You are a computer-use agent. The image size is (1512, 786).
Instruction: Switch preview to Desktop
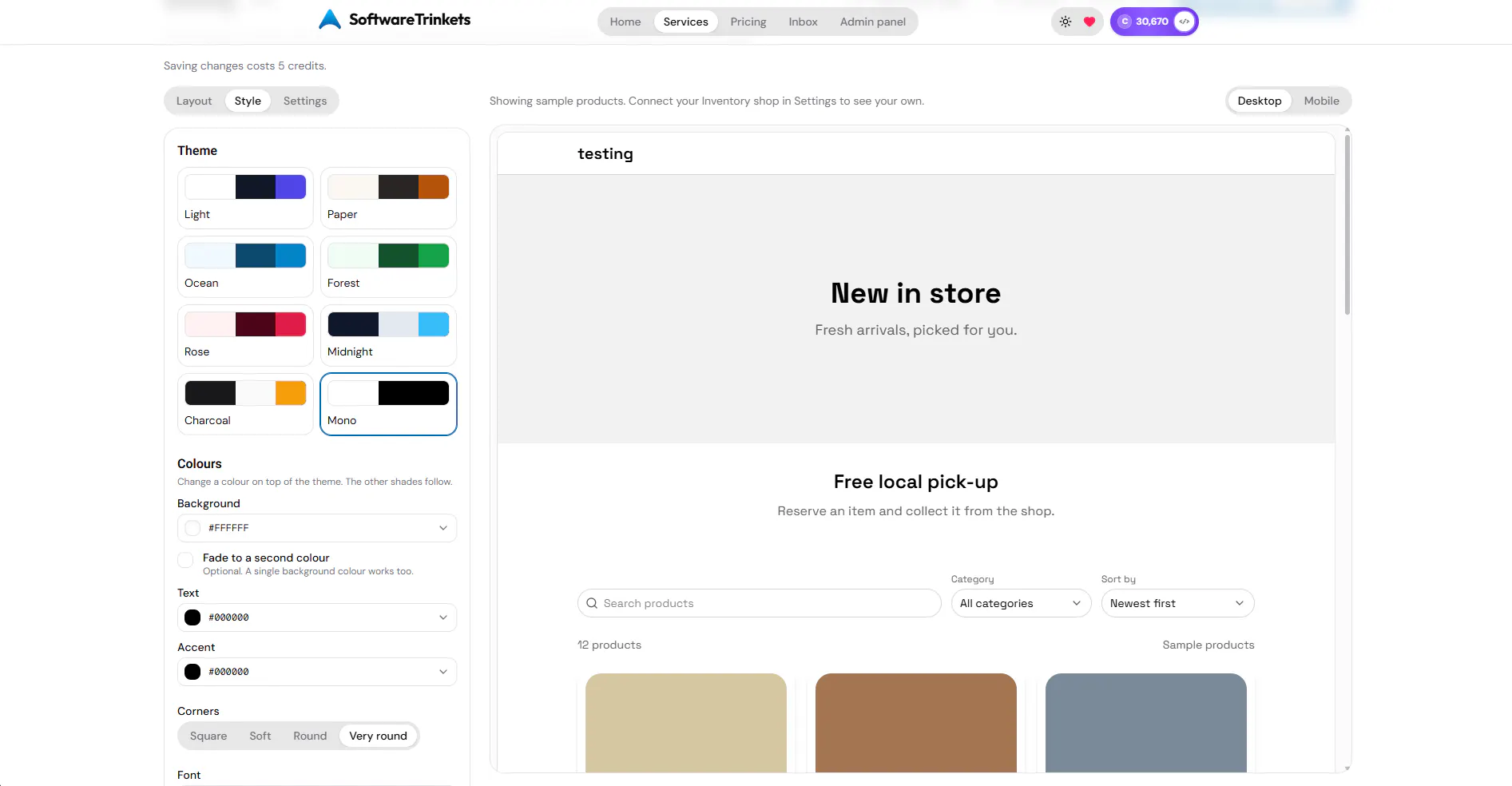click(x=1260, y=101)
